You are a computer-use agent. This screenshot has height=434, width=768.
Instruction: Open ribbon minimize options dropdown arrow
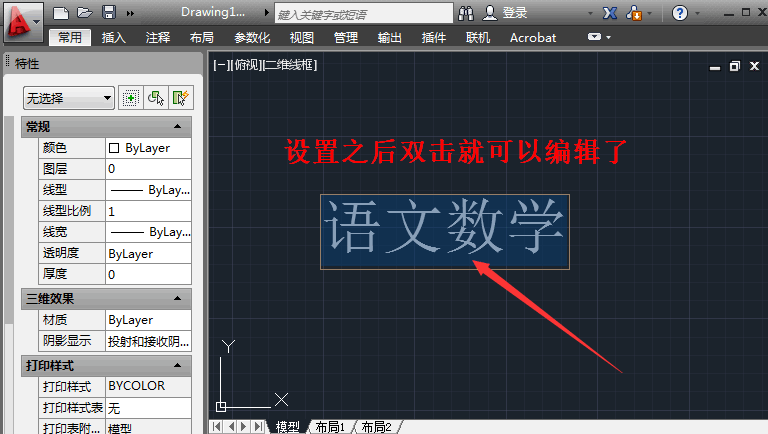(608, 37)
